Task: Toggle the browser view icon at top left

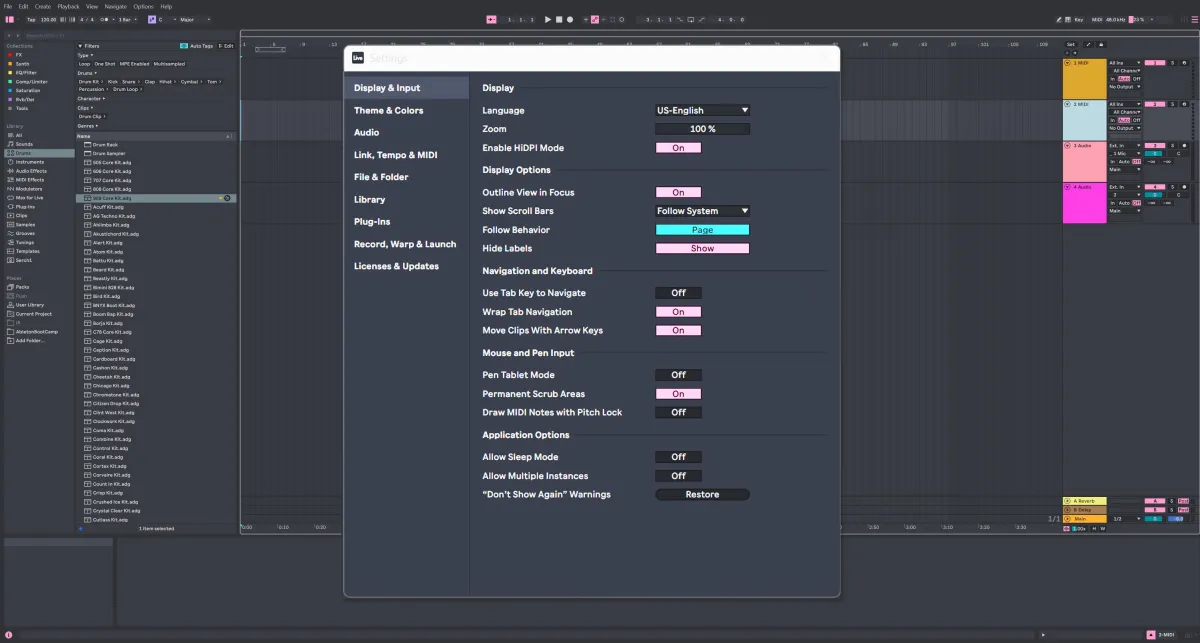Action: 9,19
